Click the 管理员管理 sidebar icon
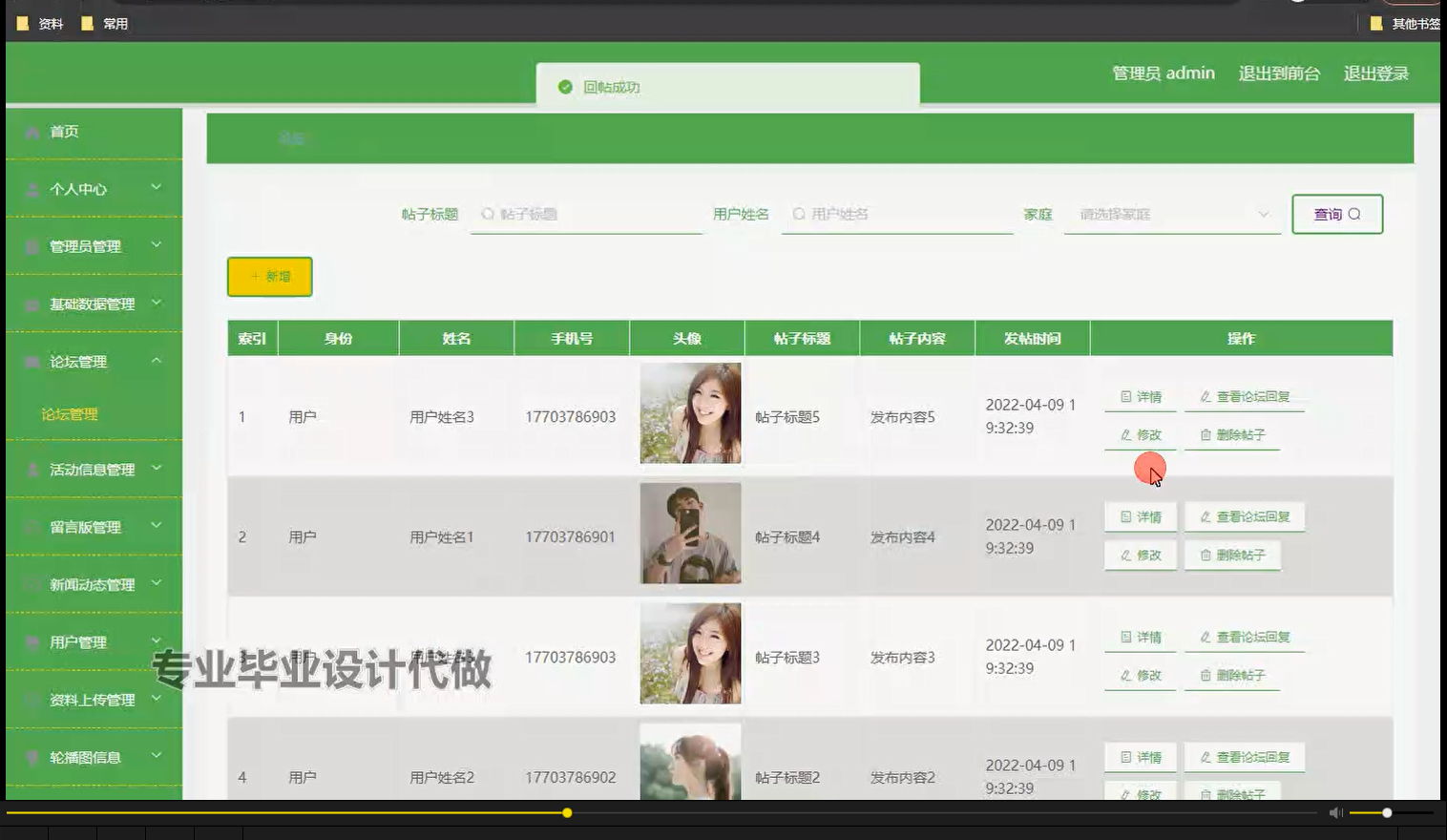Image resolution: width=1447 pixels, height=840 pixels. click(x=31, y=246)
